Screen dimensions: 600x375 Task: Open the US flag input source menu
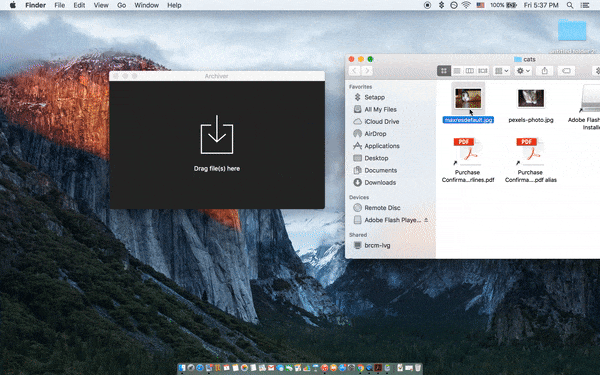coord(480,5)
